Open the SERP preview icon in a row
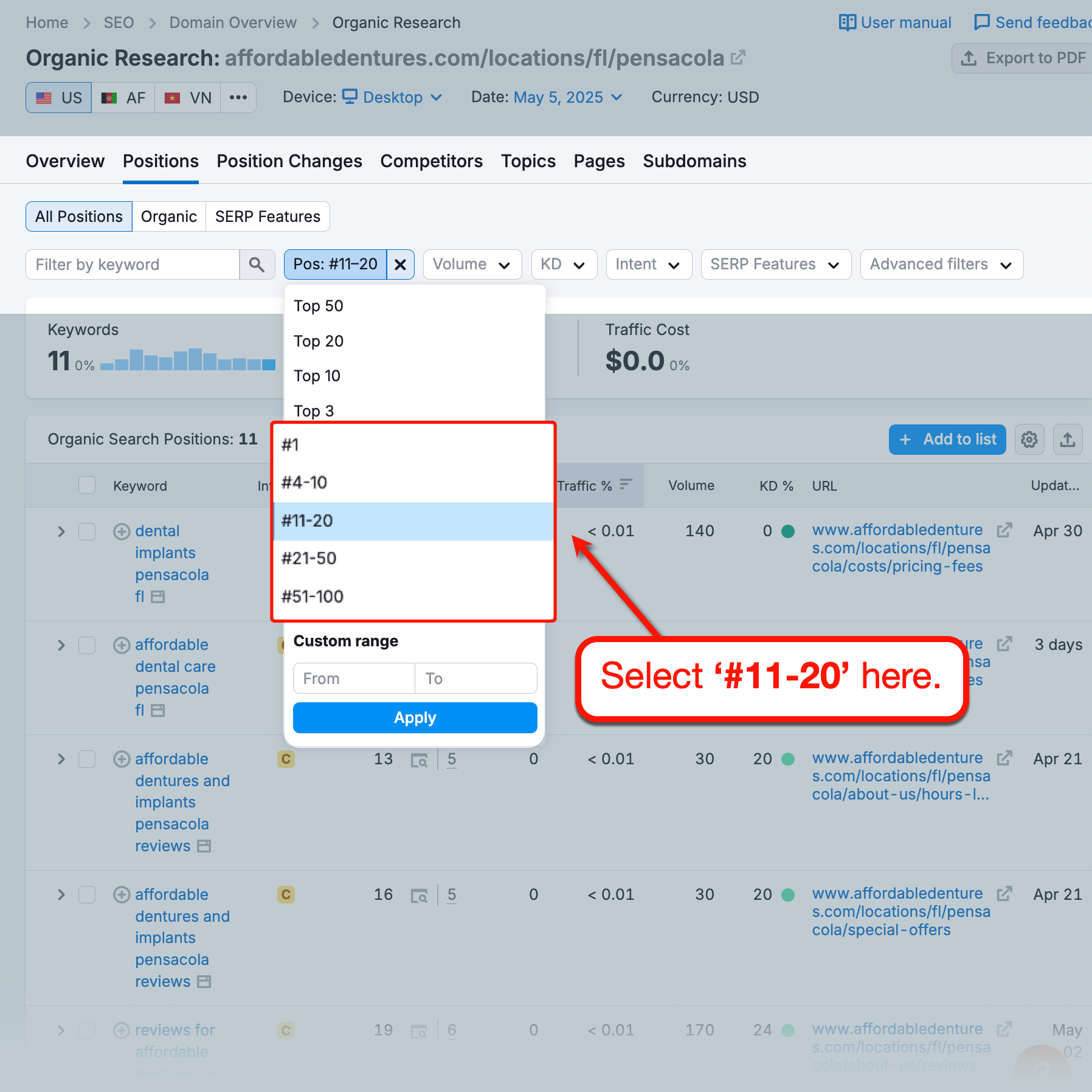This screenshot has height=1092, width=1092. click(420, 759)
